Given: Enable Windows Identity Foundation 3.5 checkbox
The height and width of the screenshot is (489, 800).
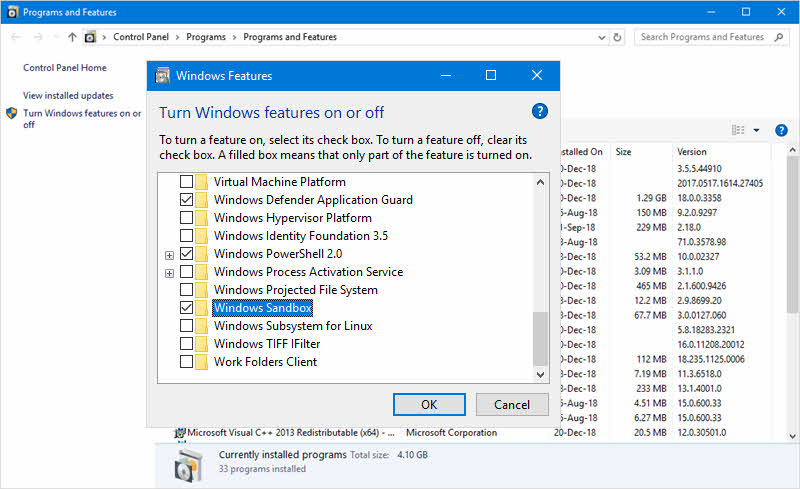Looking at the screenshot, I should click(186, 236).
